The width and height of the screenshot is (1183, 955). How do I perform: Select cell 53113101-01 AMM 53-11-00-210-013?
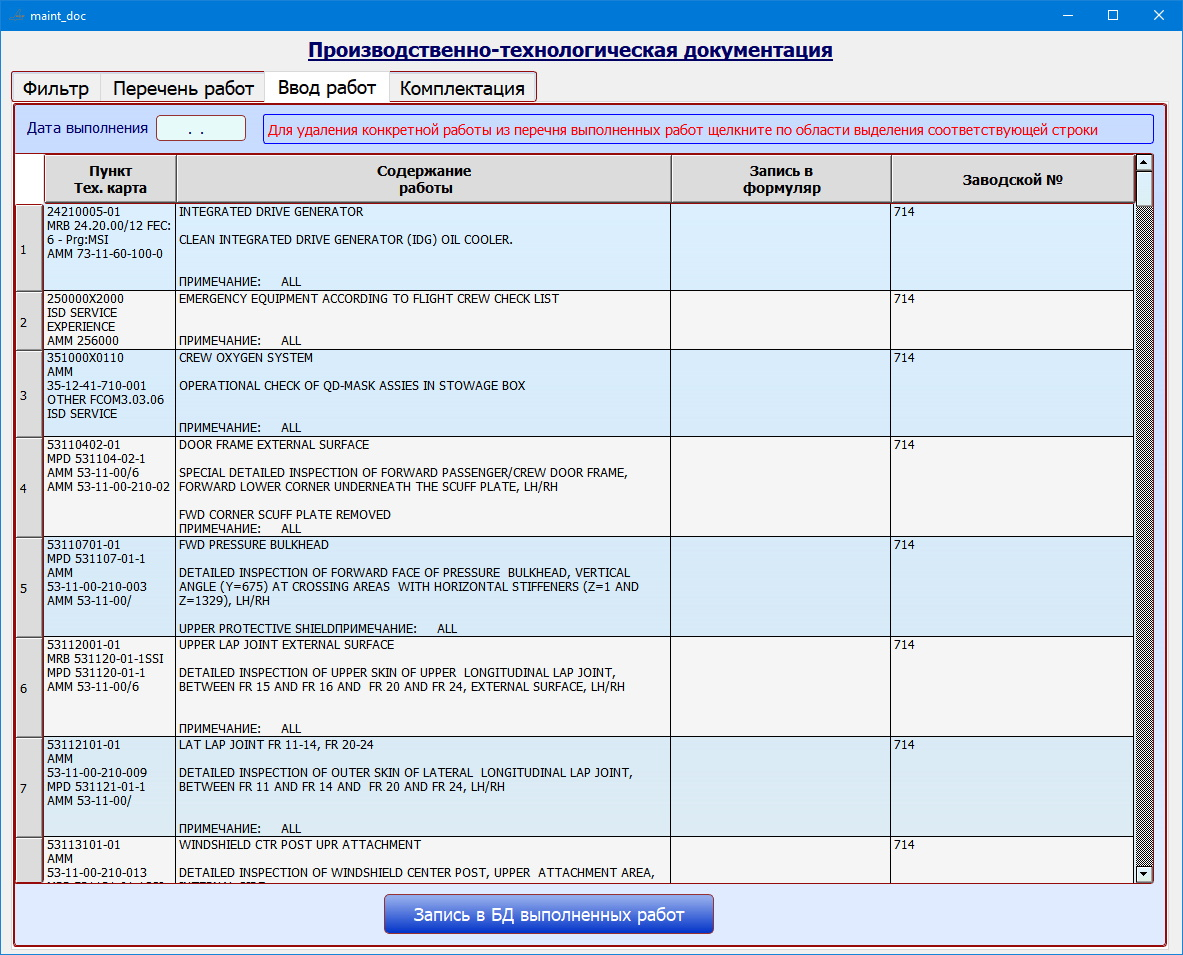pyautogui.click(x=110, y=860)
